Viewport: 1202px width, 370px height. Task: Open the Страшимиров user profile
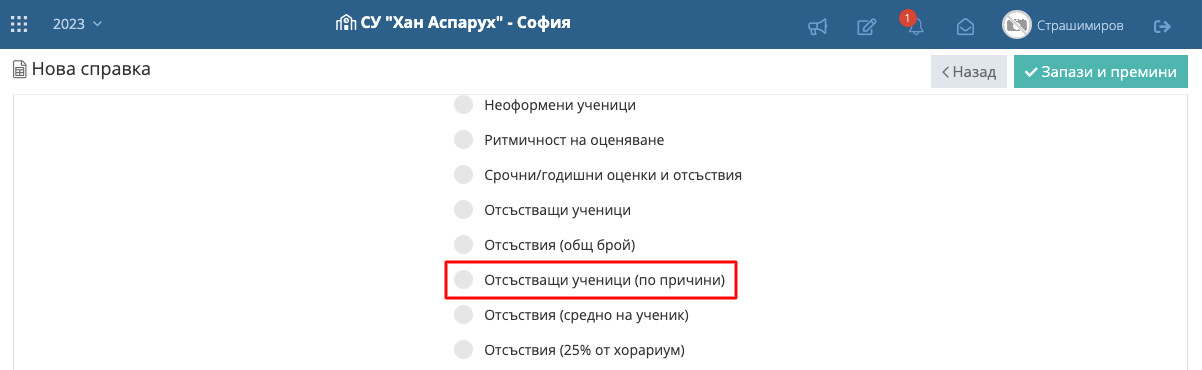(x=1080, y=26)
